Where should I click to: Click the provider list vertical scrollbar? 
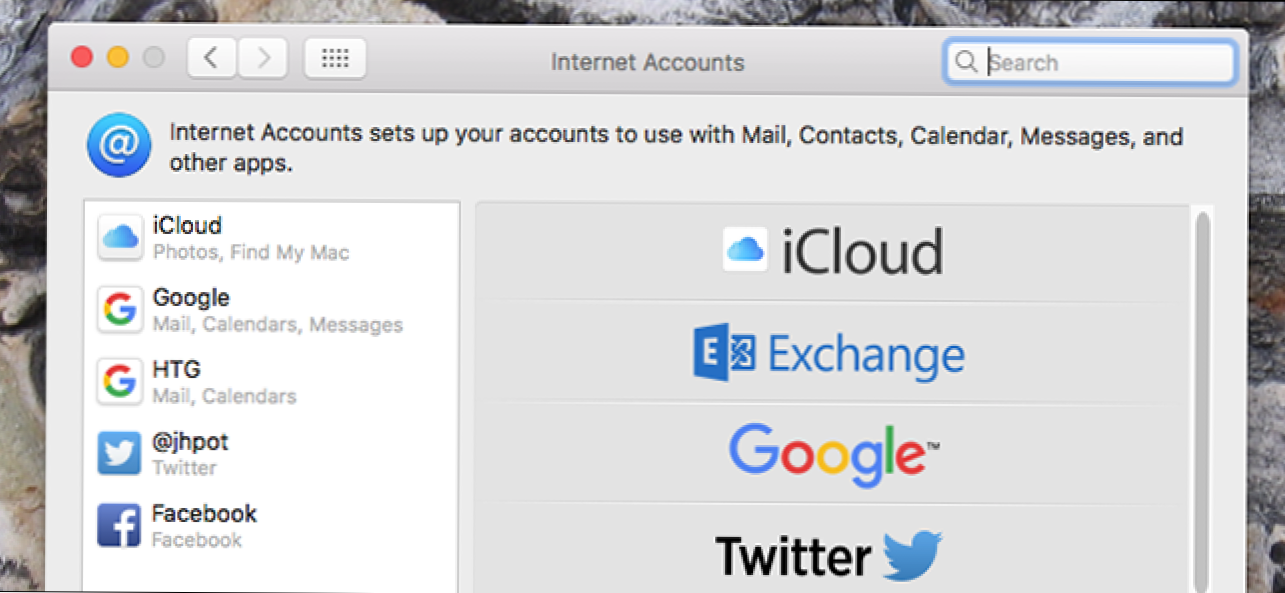pyautogui.click(x=1202, y=400)
